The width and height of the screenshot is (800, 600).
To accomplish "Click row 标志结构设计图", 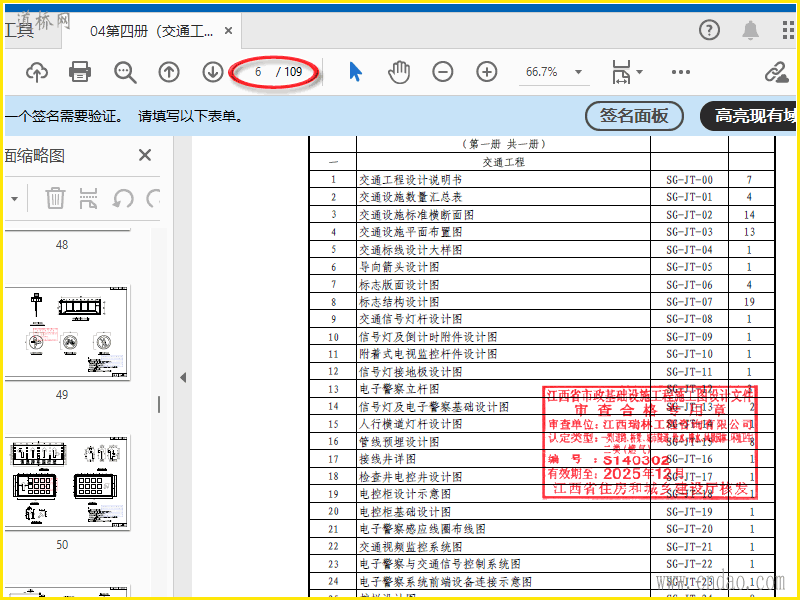I will (541, 302).
